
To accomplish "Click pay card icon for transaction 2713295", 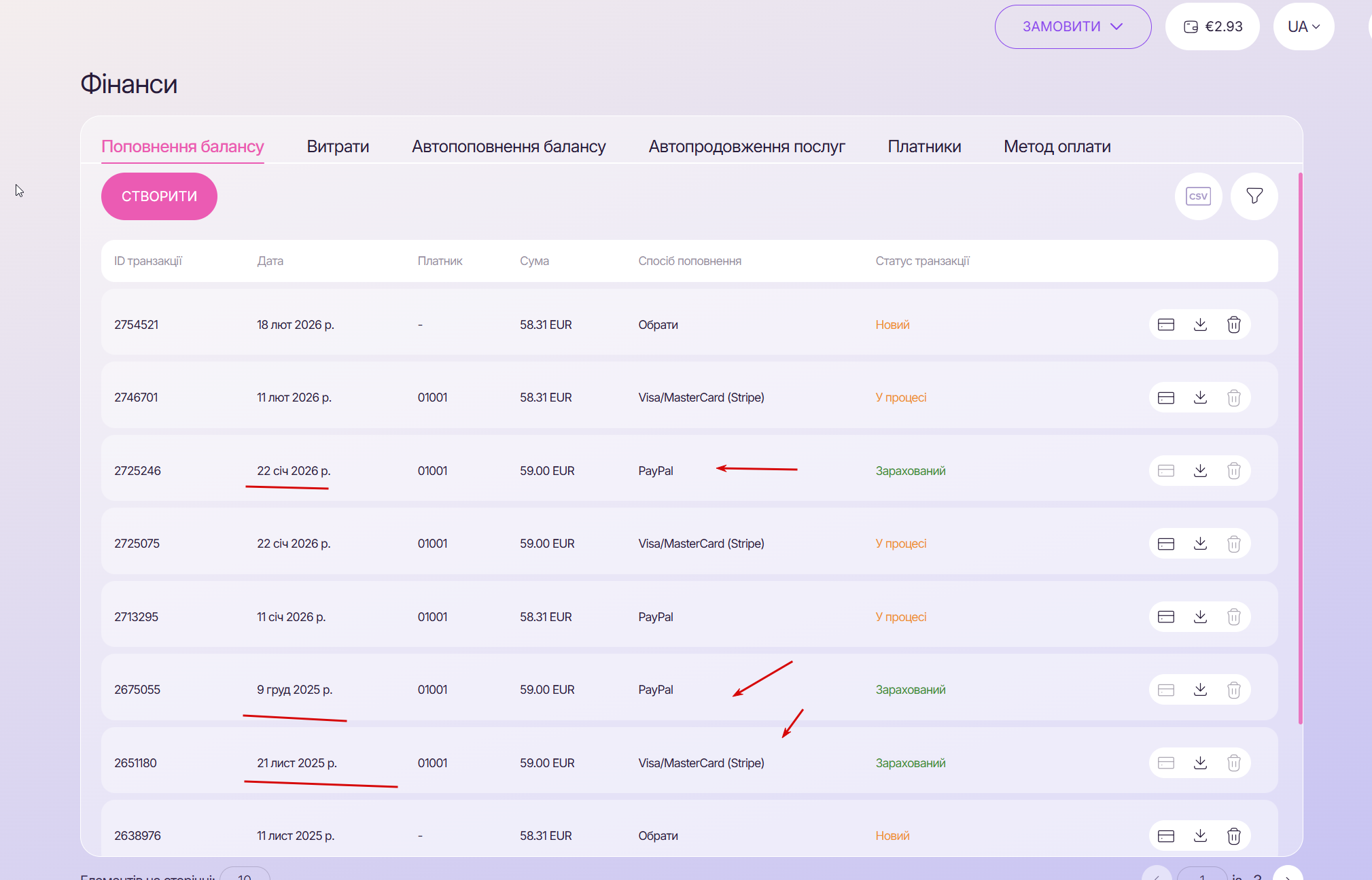I will coord(1166,617).
